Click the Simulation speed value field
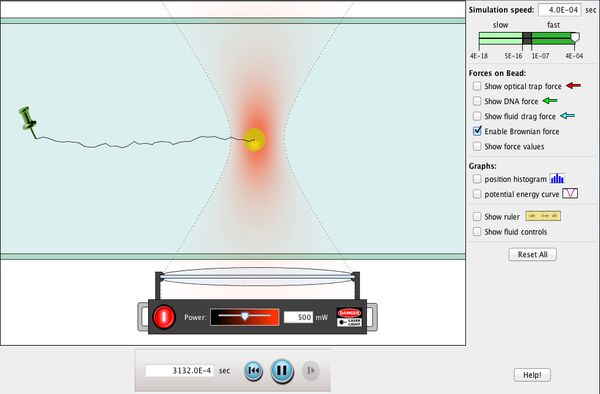This screenshot has width=600, height=394. (559, 10)
